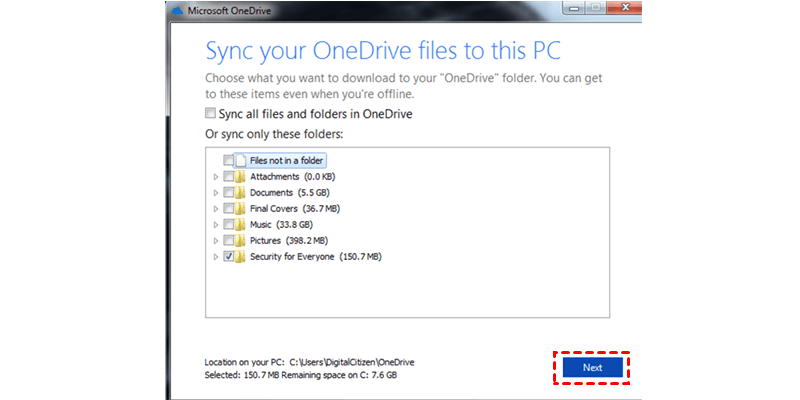This screenshot has width=800, height=400.
Task: Click the Security for Everyone folder icon
Action: (240, 257)
